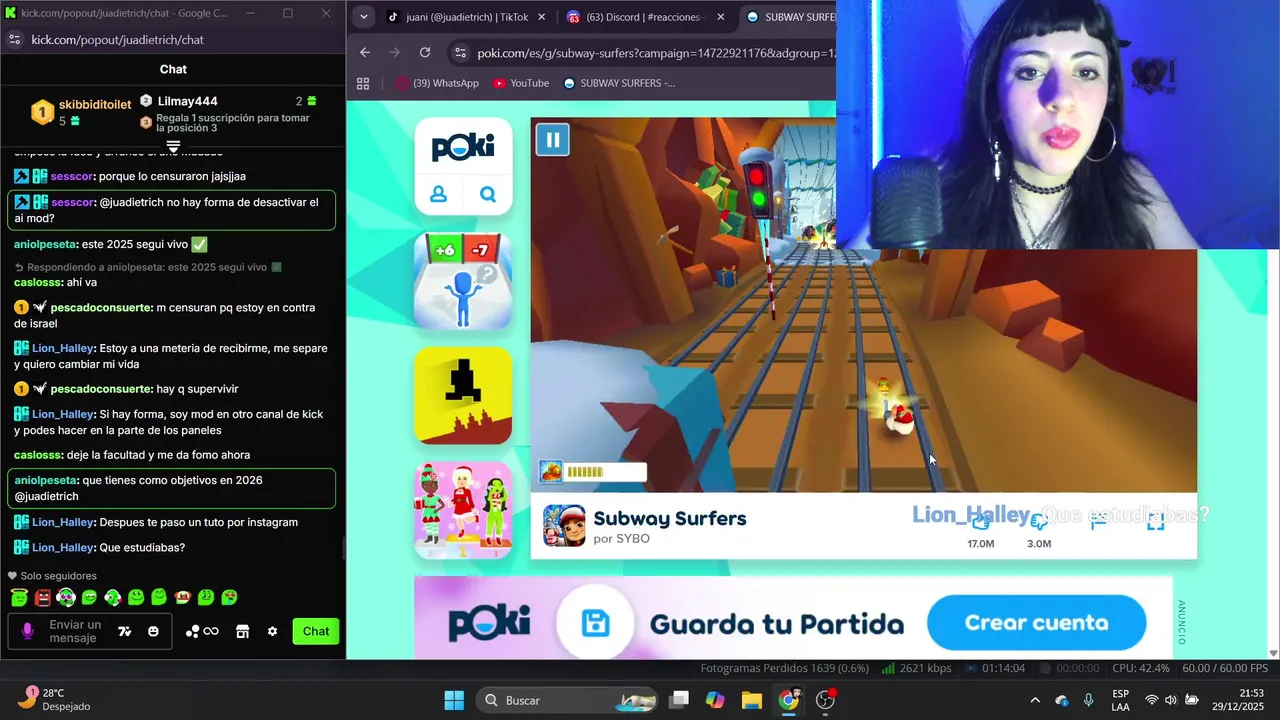
Task: Click the Subway Surfers game icon
Action: pos(564,526)
